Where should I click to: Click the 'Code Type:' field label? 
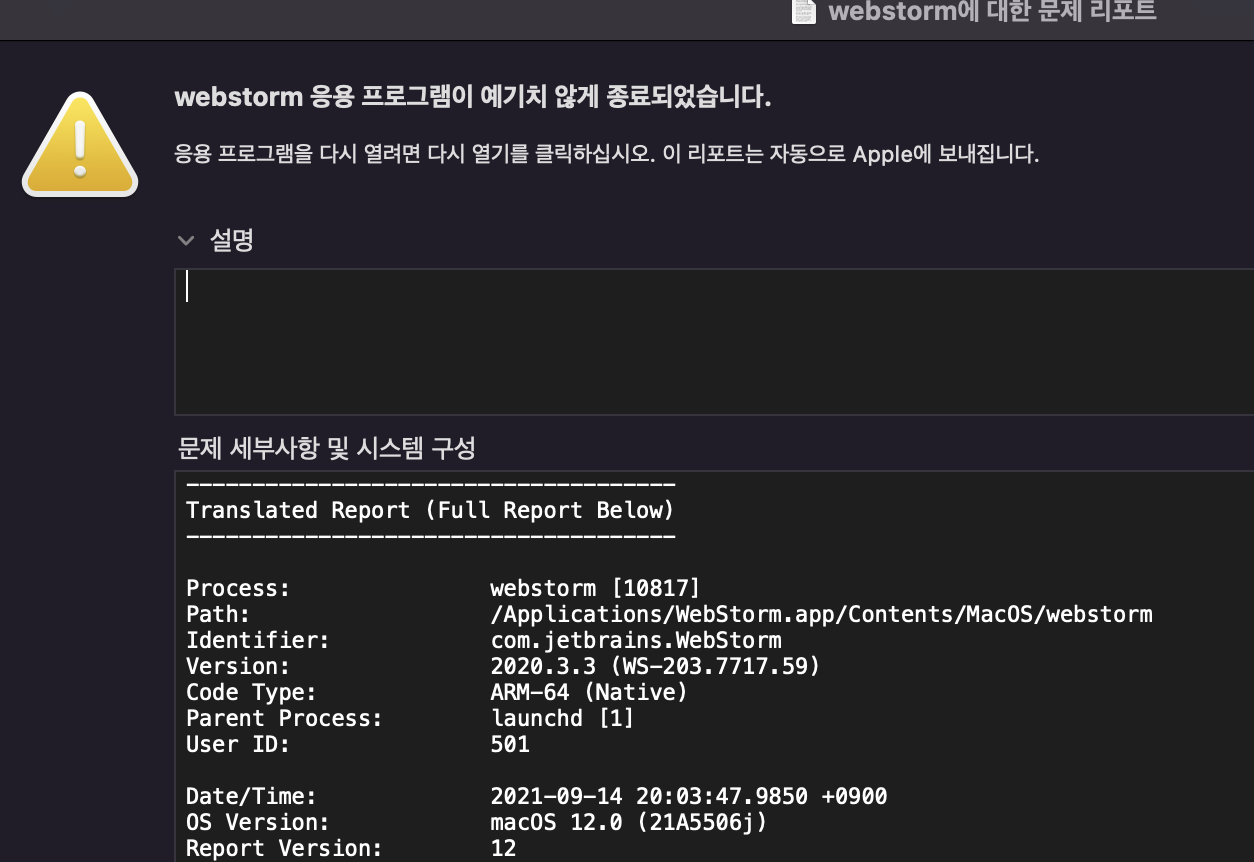pos(251,692)
